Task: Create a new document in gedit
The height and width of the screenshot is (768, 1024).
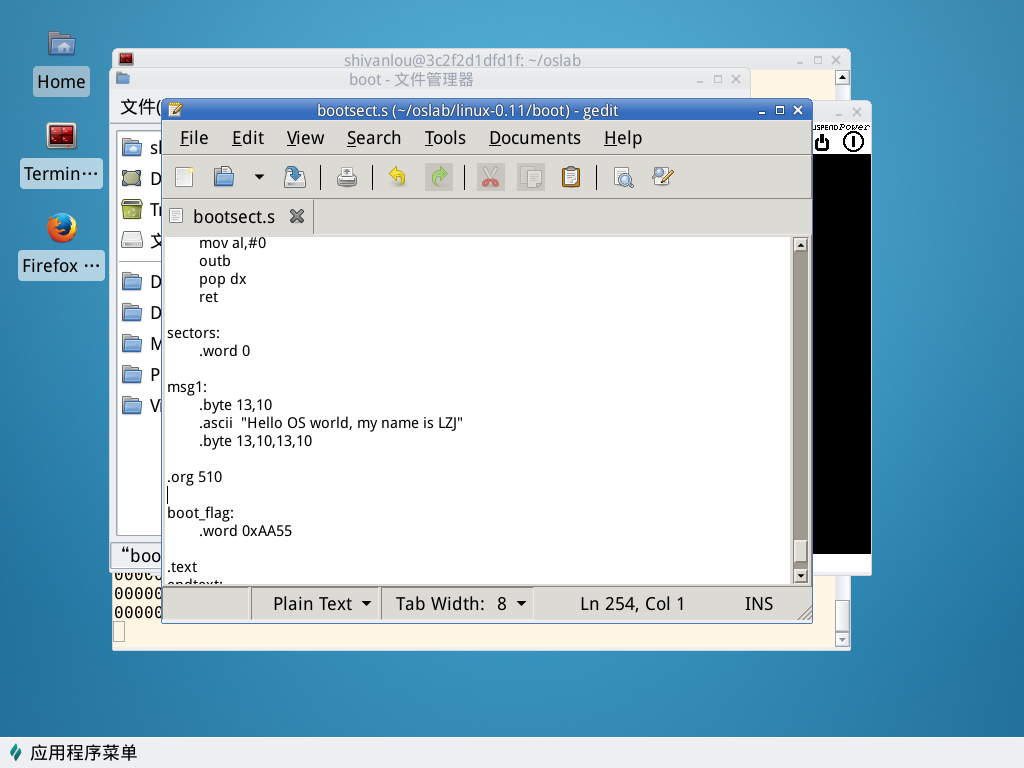Action: [184, 177]
